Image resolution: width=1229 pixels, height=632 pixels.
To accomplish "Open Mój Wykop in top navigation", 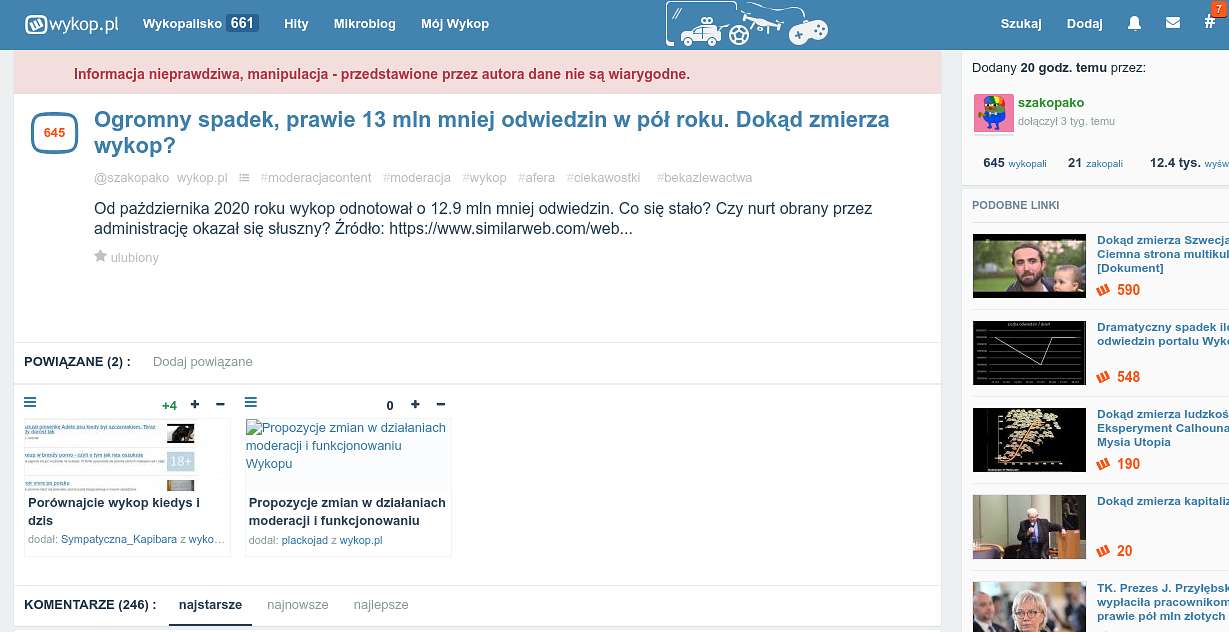I will tap(455, 23).
